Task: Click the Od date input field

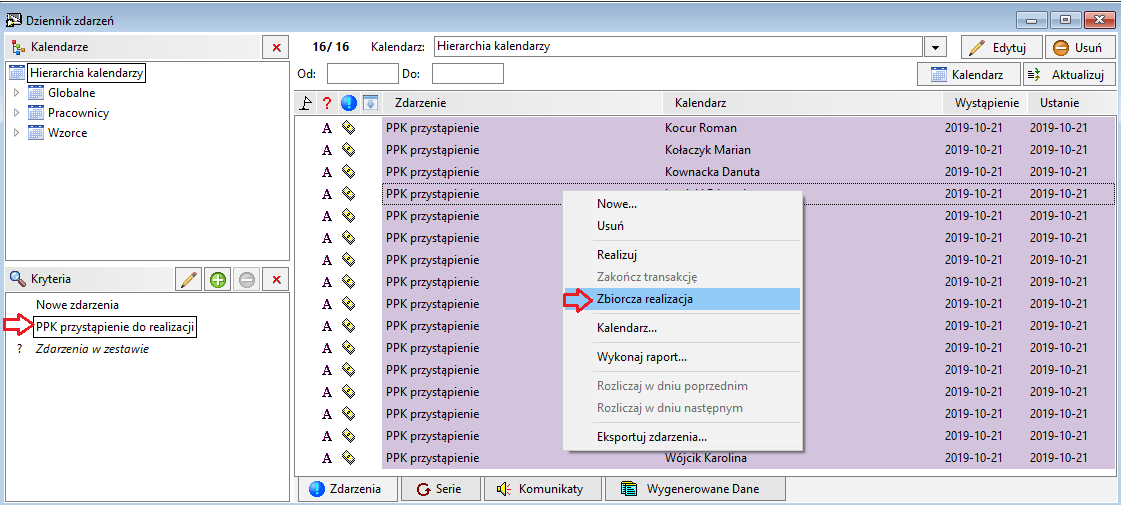Action: (x=362, y=74)
